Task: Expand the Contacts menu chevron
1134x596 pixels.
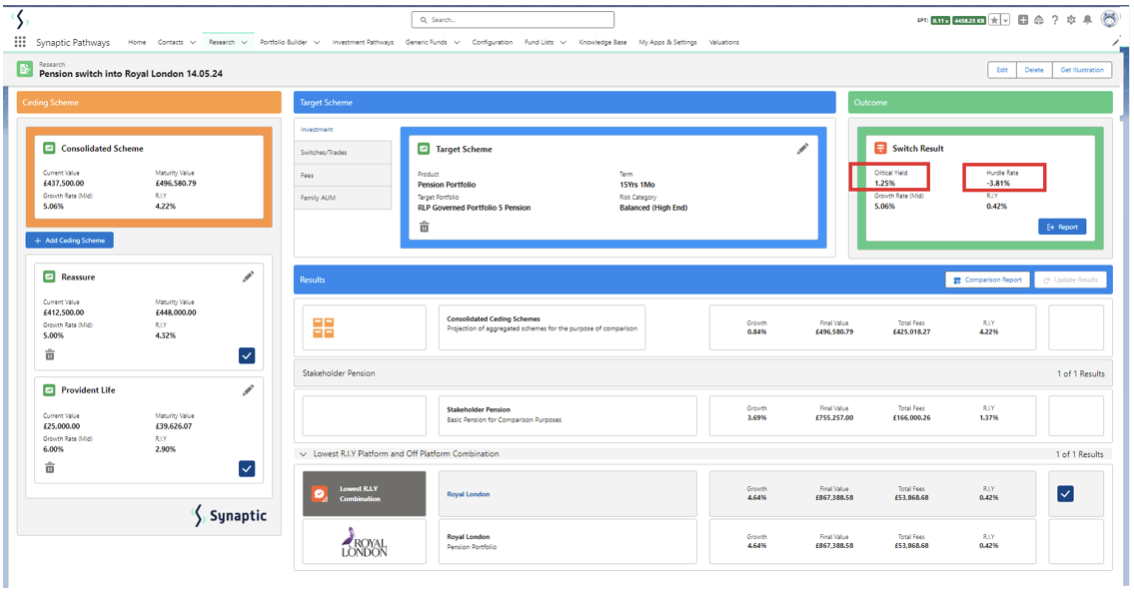Action: click(193, 43)
